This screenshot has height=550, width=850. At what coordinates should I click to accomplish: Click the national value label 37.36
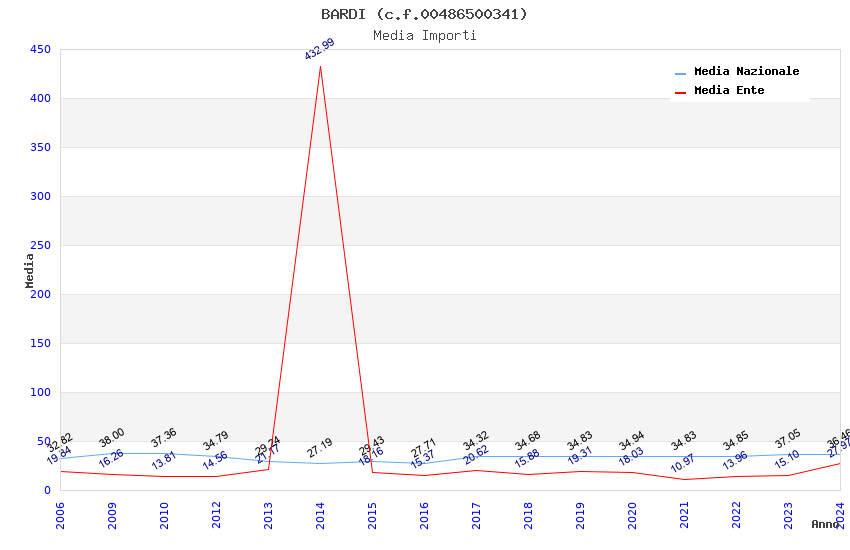(x=164, y=438)
